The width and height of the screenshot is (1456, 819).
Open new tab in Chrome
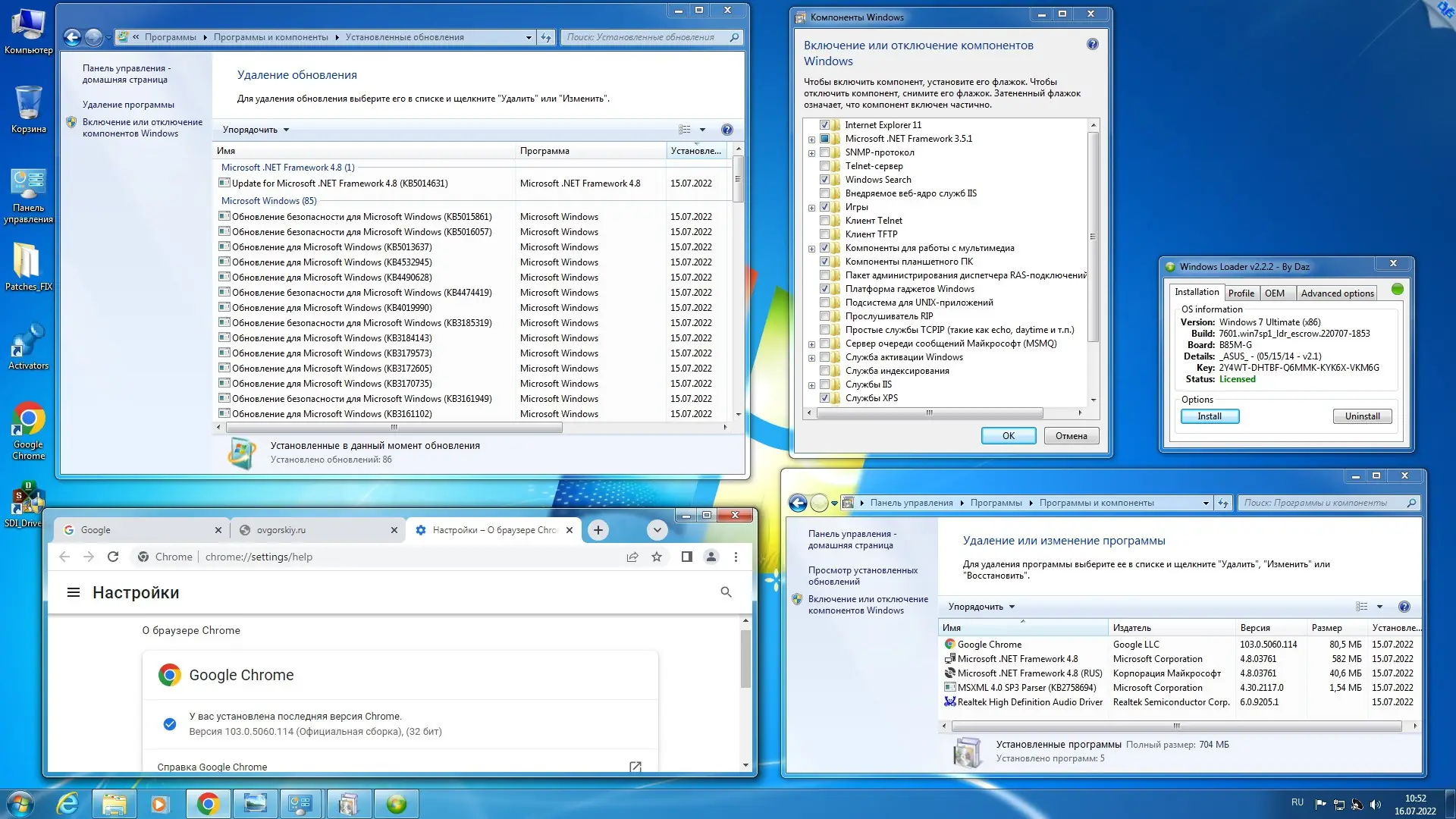[x=598, y=530]
